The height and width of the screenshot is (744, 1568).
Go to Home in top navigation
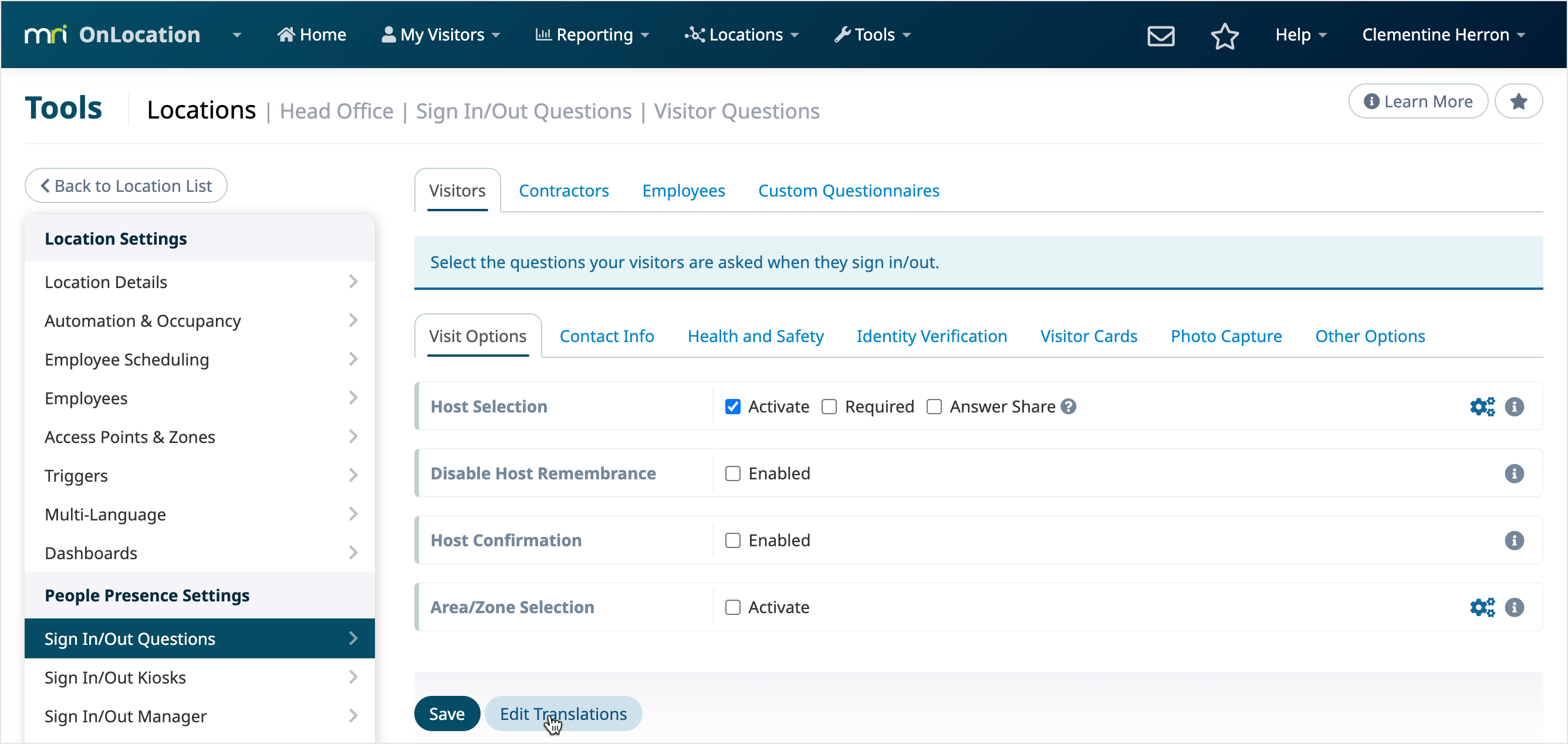312,35
